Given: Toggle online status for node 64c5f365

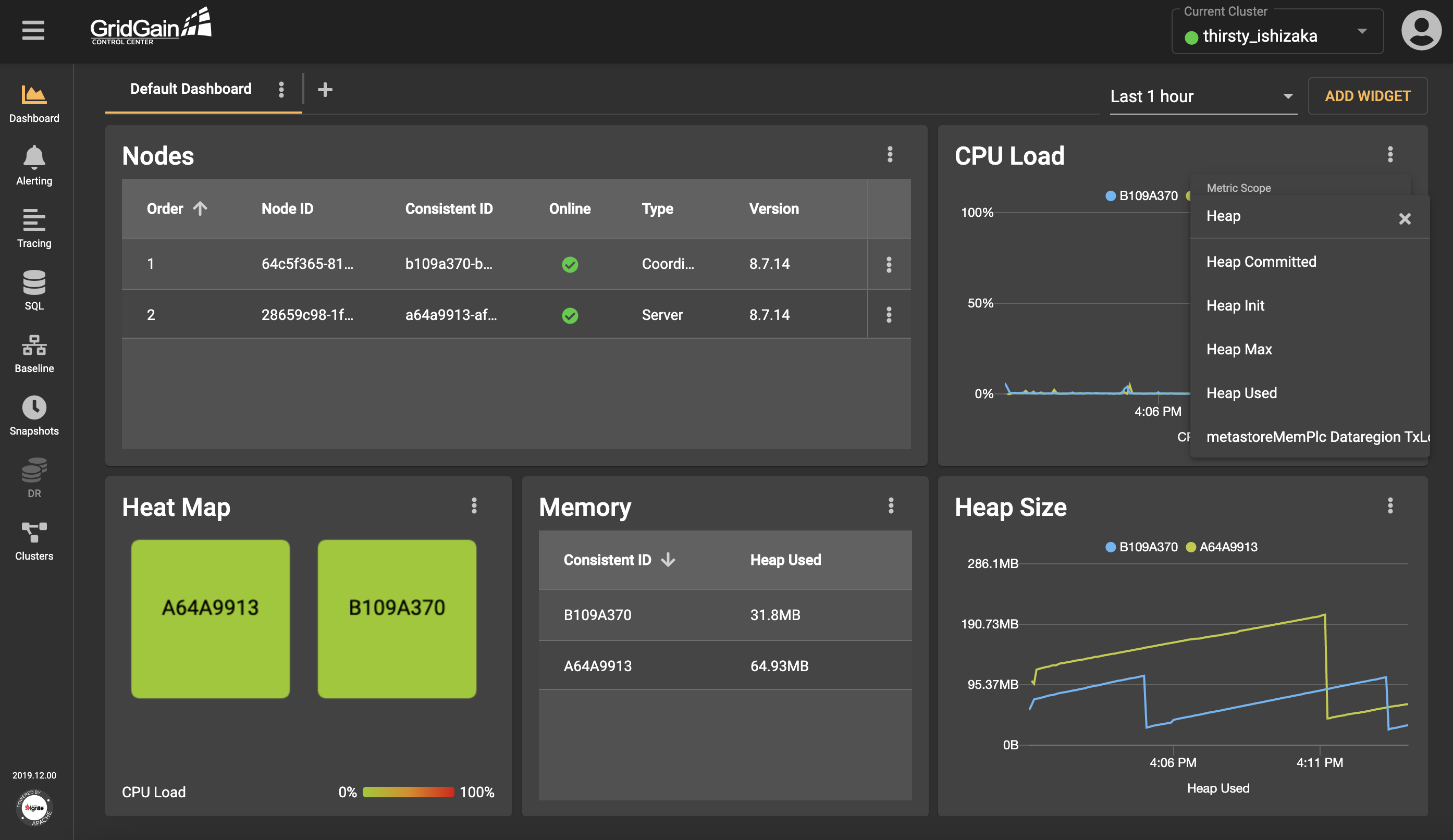Looking at the screenshot, I should click(x=568, y=264).
